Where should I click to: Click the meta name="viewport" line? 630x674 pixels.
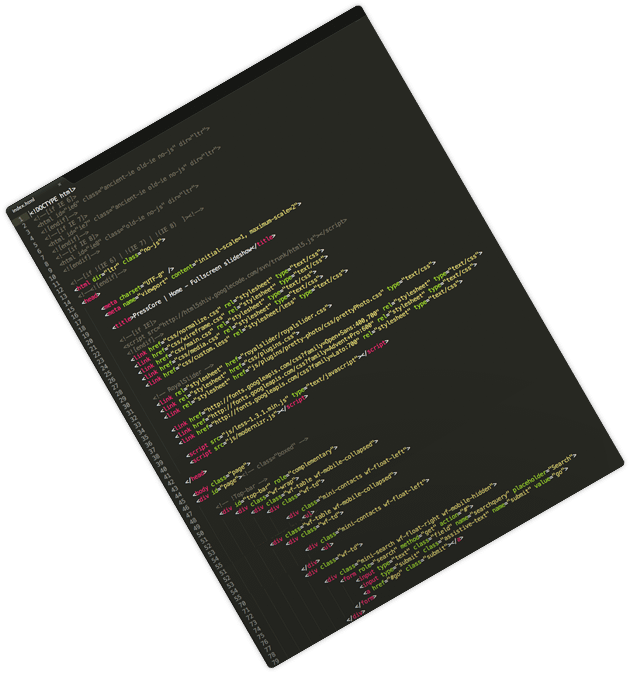[203, 259]
